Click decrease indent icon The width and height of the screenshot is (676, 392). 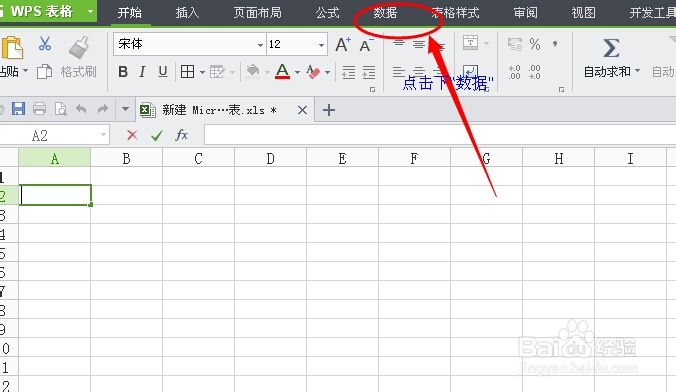click(x=348, y=72)
